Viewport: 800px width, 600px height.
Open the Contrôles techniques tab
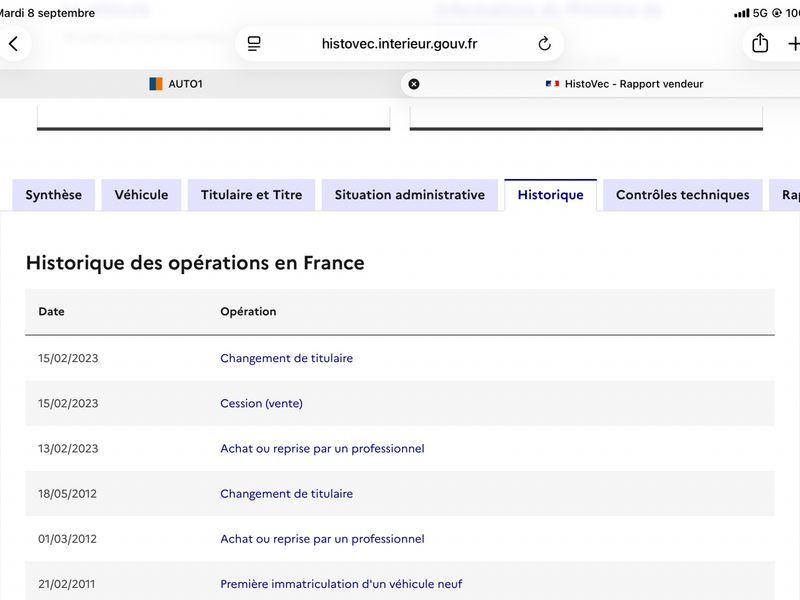tap(683, 195)
